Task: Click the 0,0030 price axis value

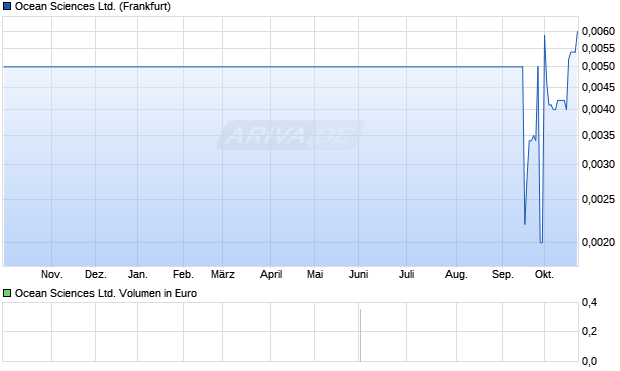Action: tap(599, 164)
